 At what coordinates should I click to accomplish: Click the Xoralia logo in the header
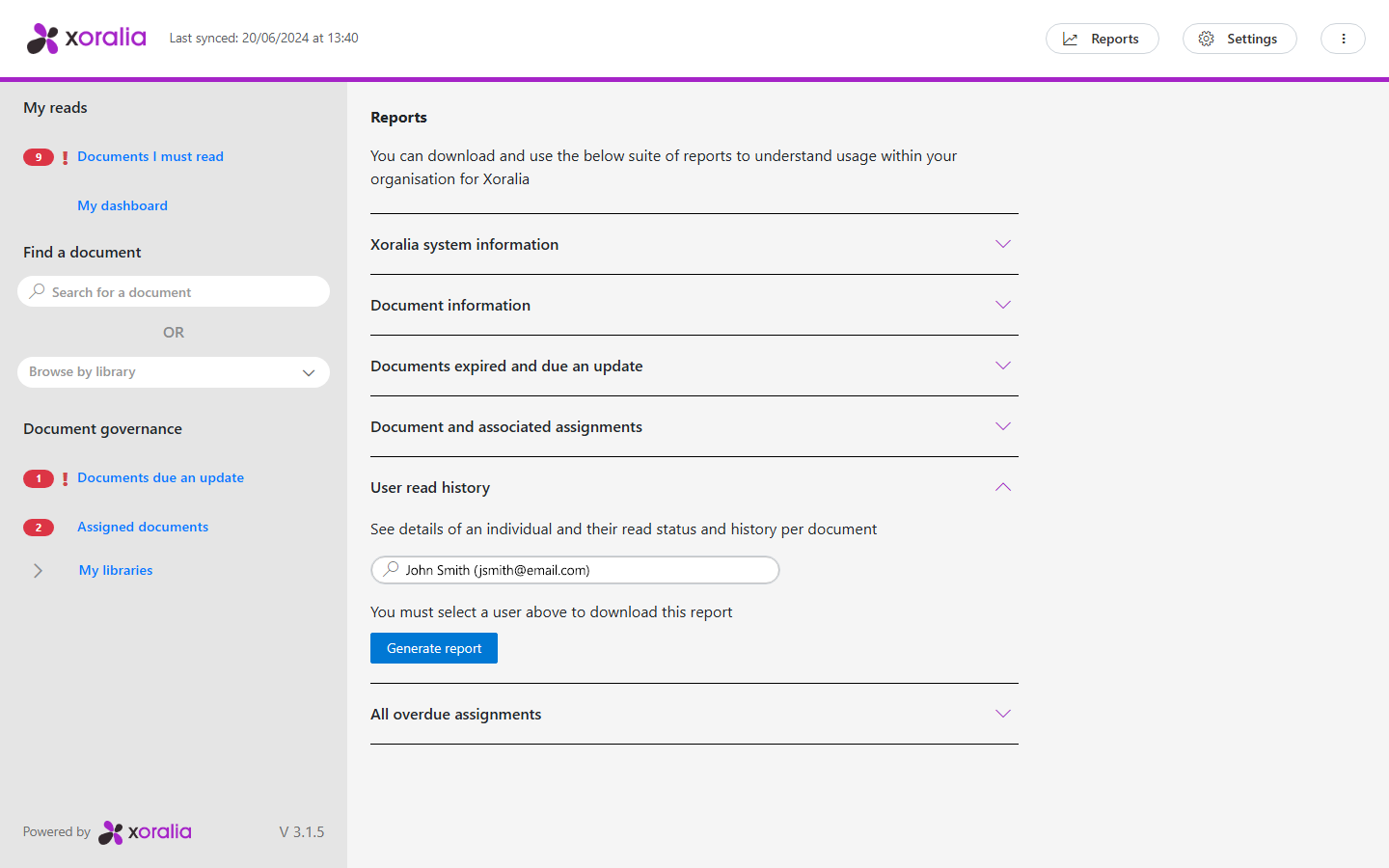(x=87, y=39)
